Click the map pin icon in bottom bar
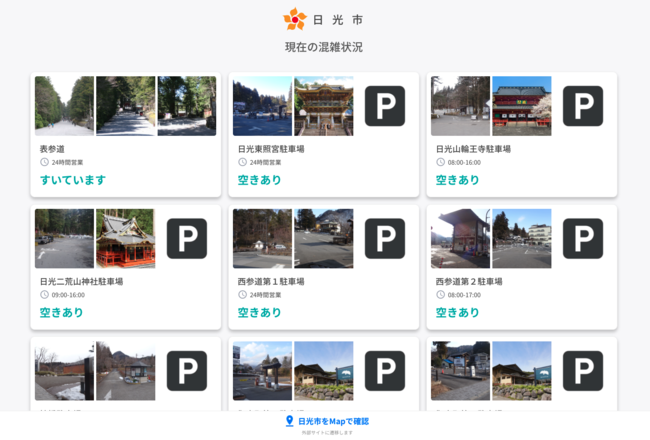This screenshot has height=440, width=650. click(x=290, y=421)
